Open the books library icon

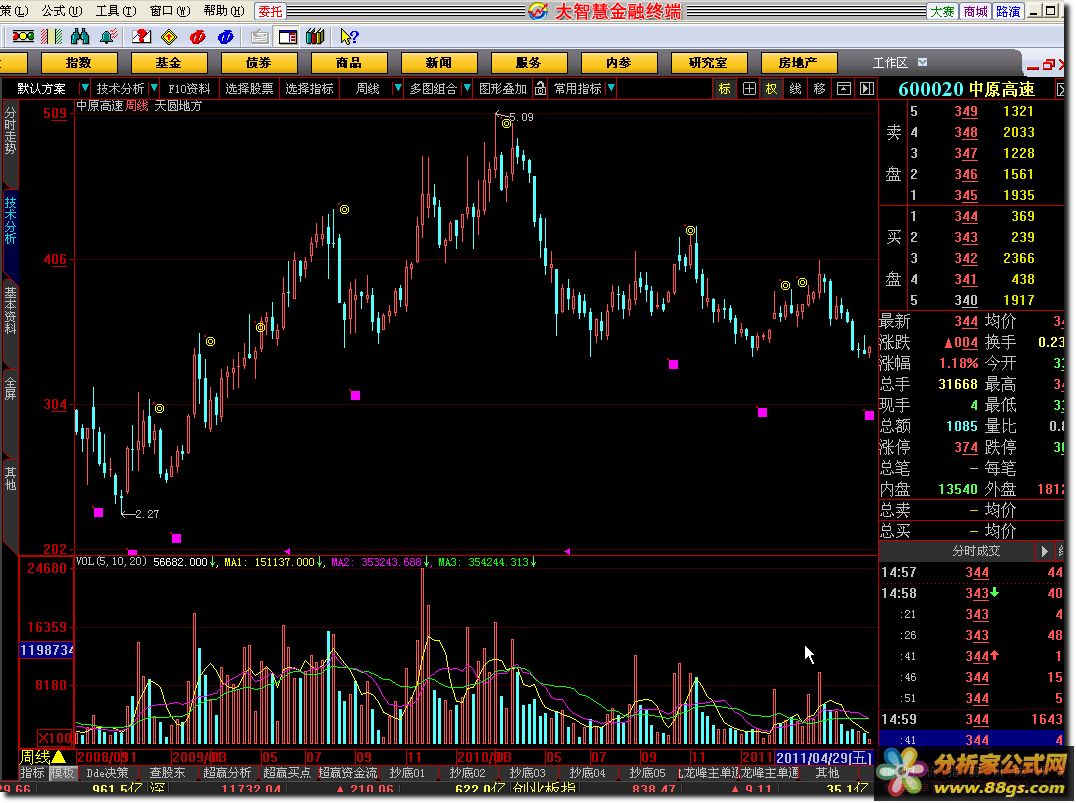[316, 36]
